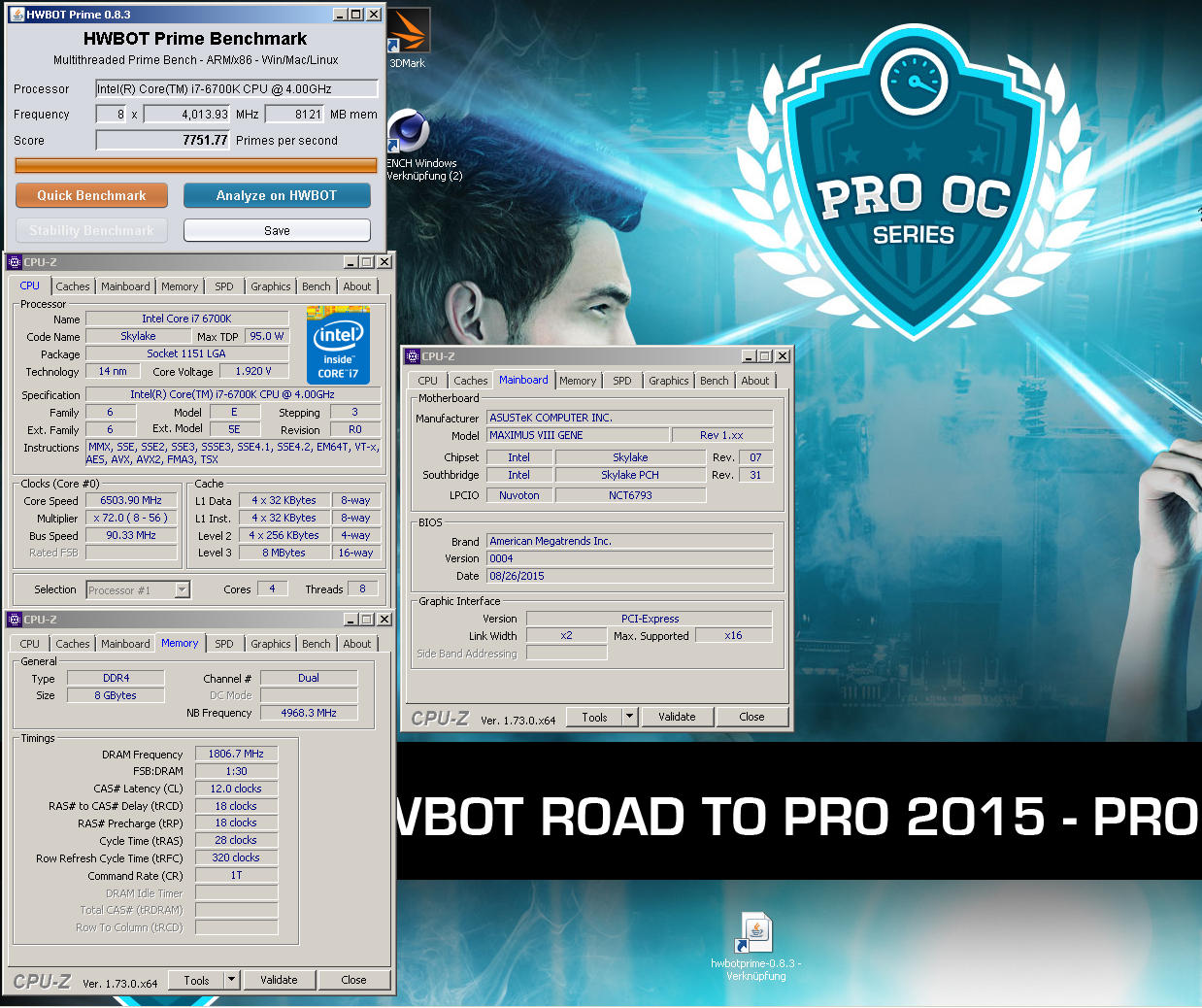Open the Selection Processor #1 dropdown
This screenshot has width=1202, height=1008.
click(x=138, y=589)
